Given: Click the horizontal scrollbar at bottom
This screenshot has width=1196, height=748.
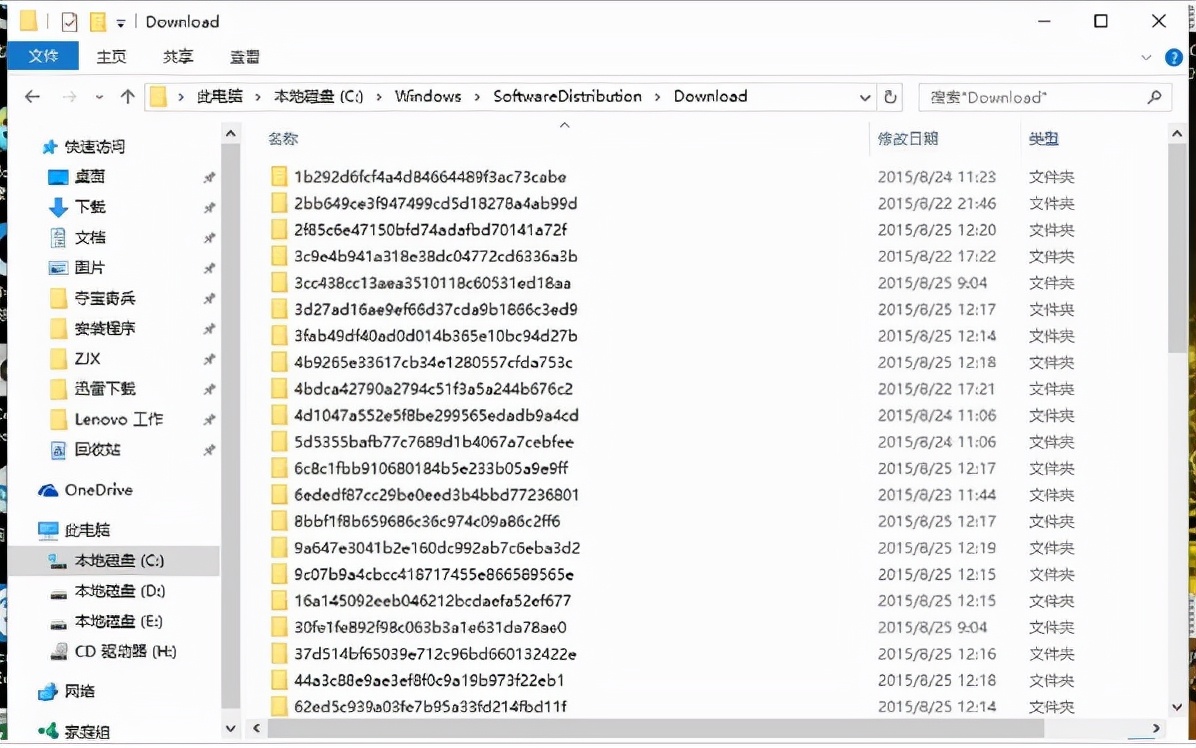Looking at the screenshot, I should (x=650, y=729).
